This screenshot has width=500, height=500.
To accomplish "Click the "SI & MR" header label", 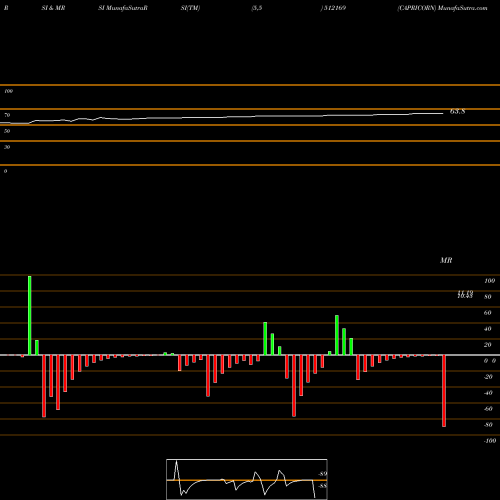I will pyautogui.click(x=53, y=8).
